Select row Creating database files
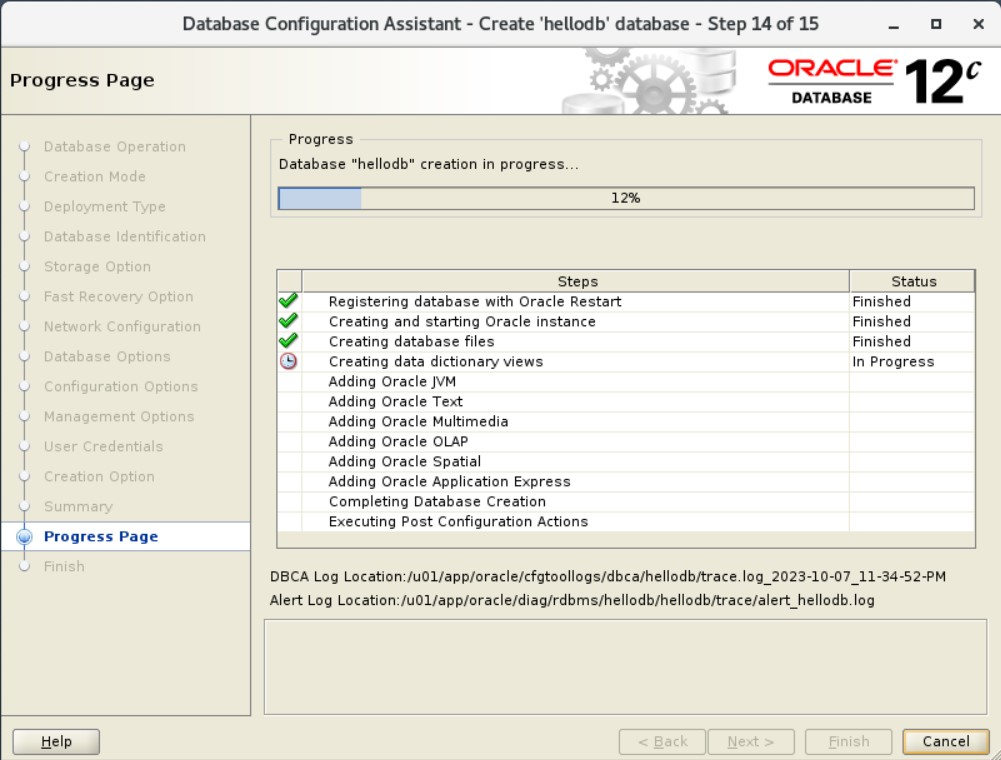1001x760 pixels. pyautogui.click(x=626, y=341)
